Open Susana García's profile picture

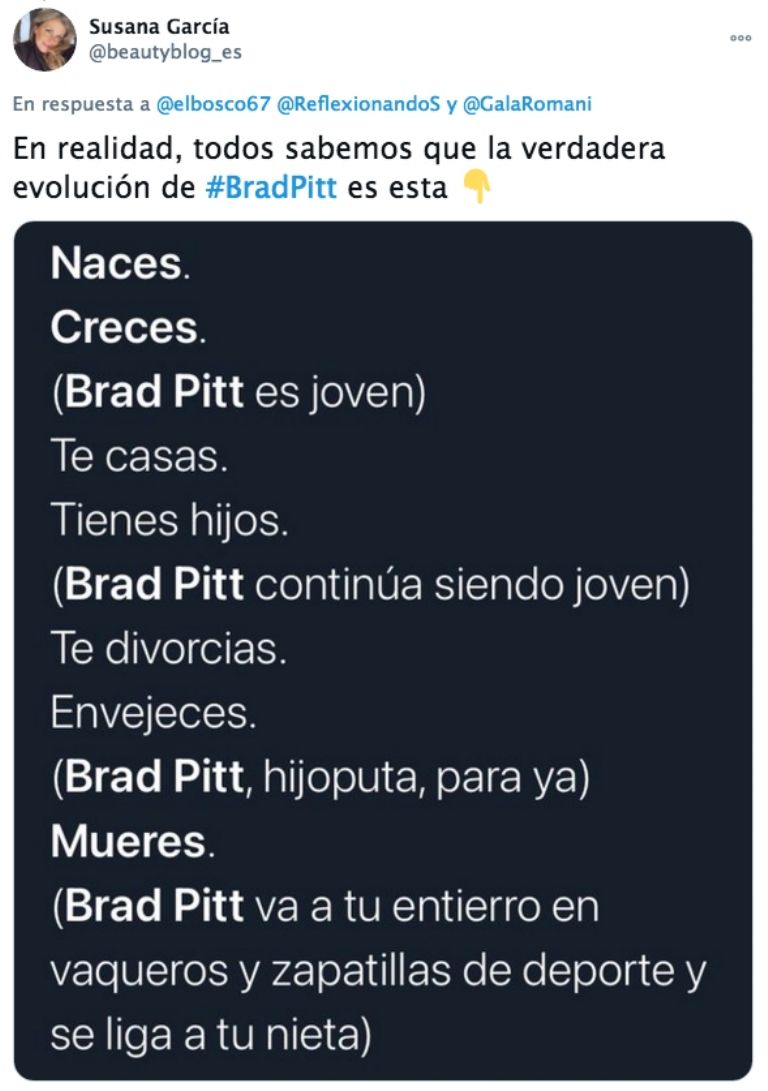45,40
